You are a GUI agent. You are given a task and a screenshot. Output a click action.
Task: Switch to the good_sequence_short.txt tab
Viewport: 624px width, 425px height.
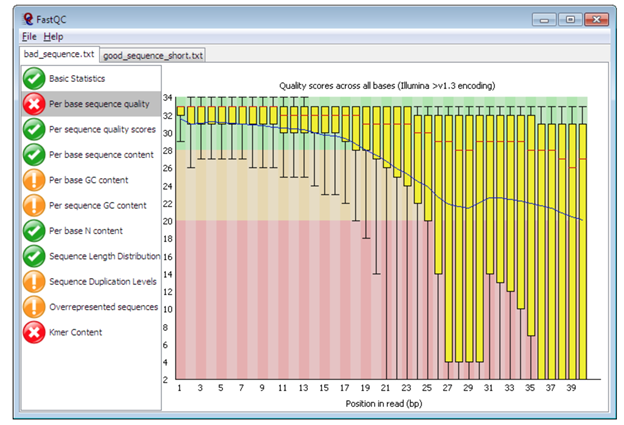[x=153, y=56]
